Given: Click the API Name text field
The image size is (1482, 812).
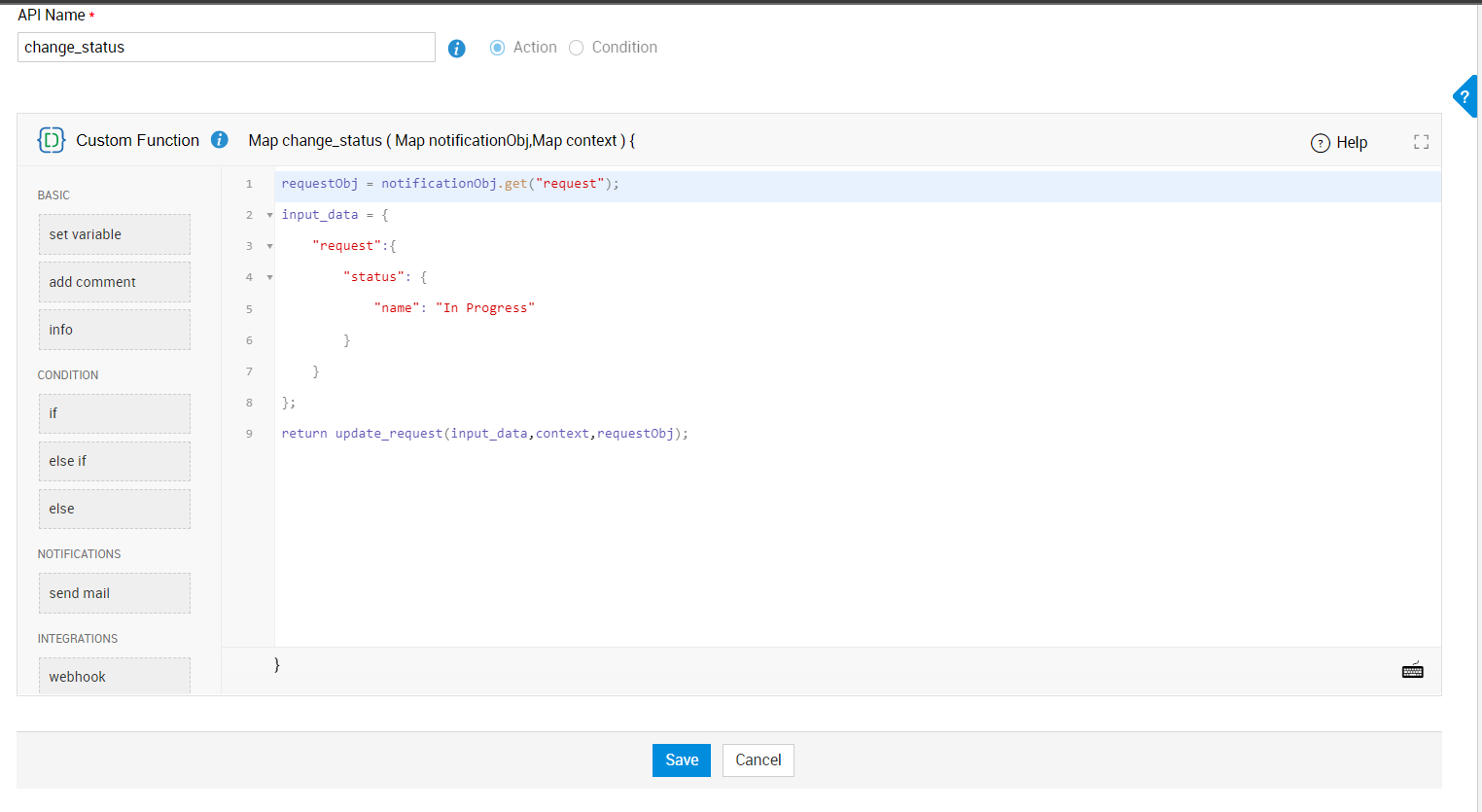Looking at the screenshot, I should tap(226, 48).
